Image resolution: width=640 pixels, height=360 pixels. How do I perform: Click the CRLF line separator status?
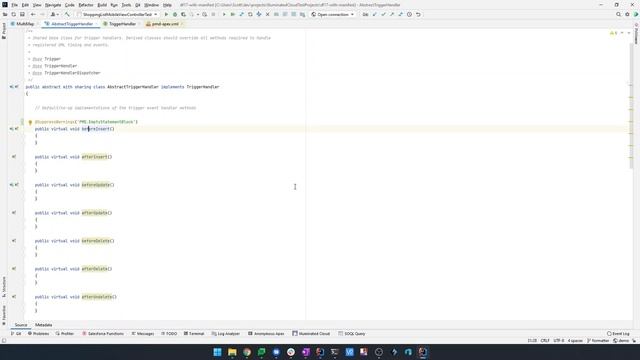(545, 340)
